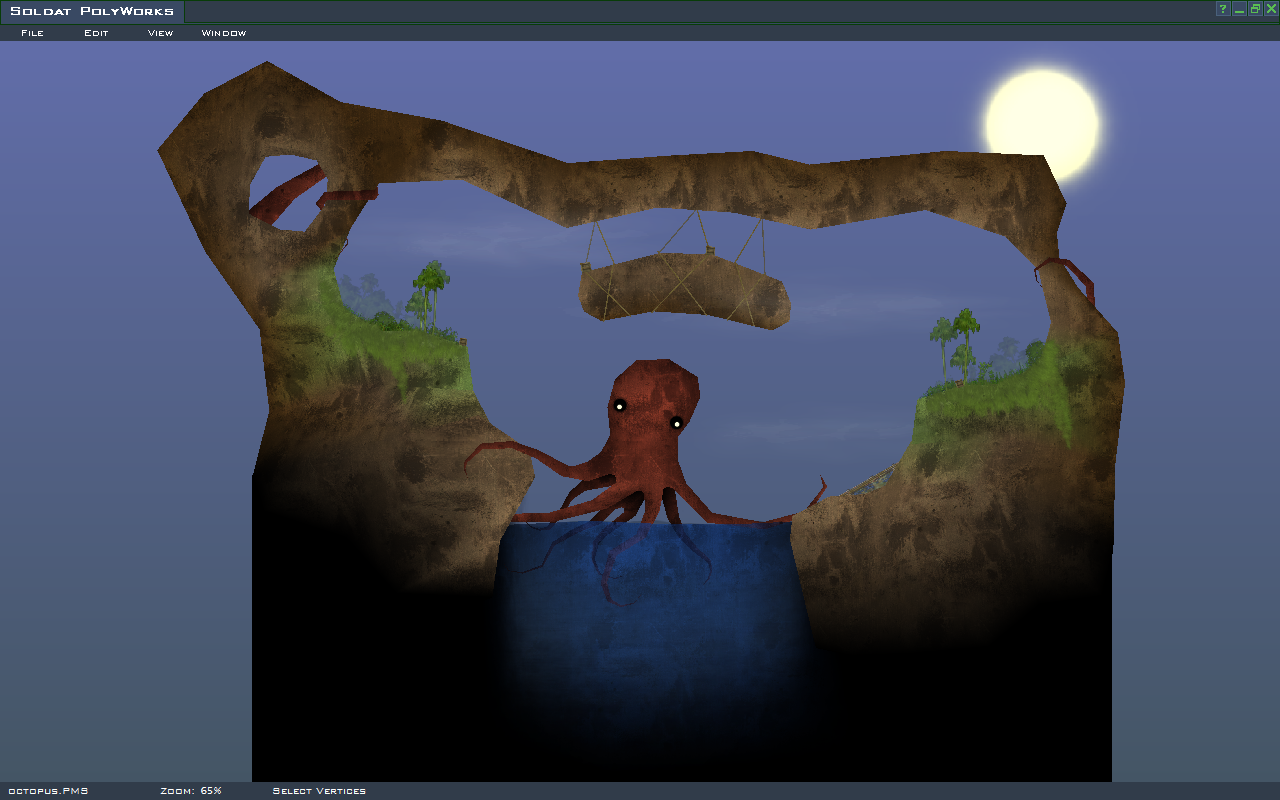Click the octopus's right white eye
The width and height of the screenshot is (1280, 800).
tap(676, 424)
